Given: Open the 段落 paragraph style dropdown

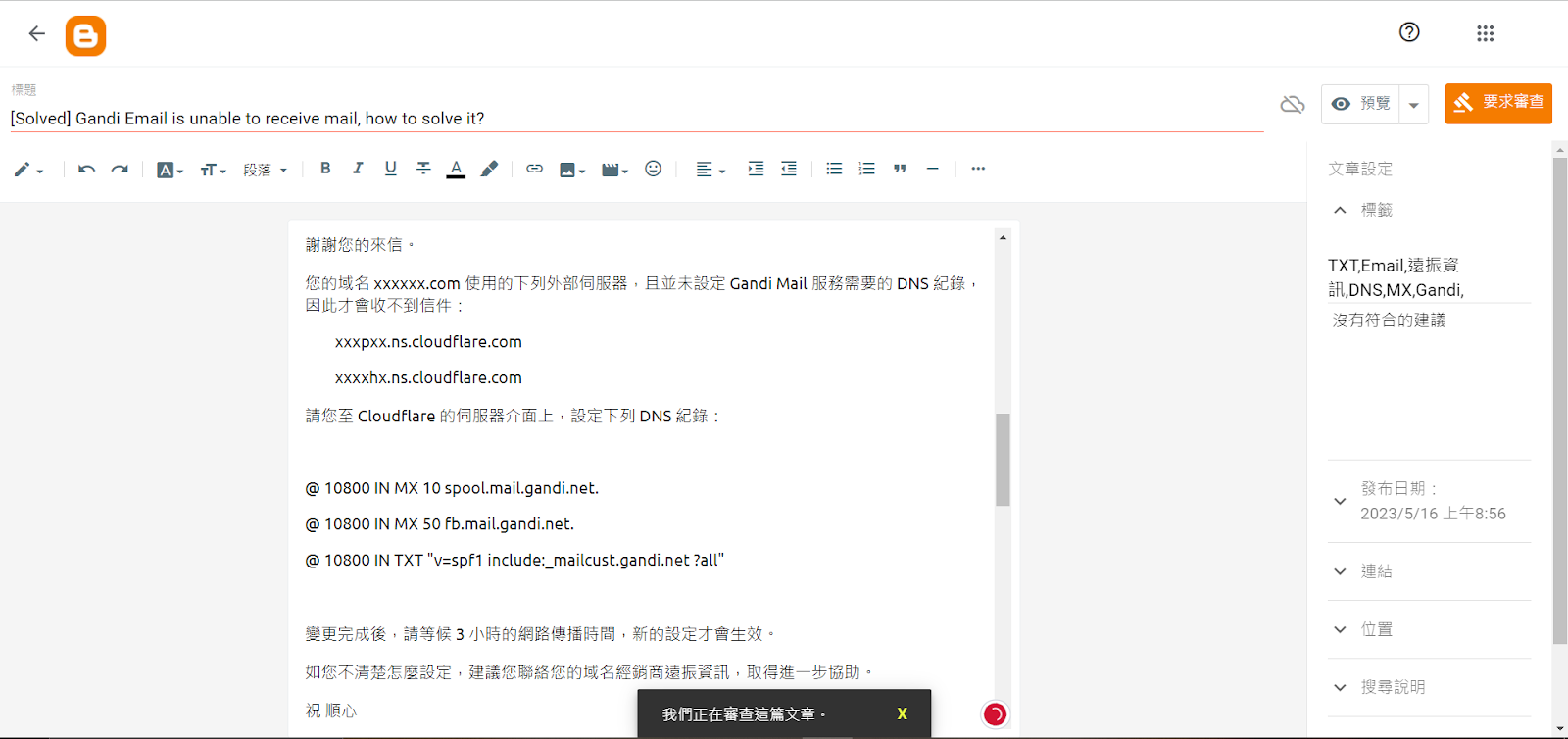Looking at the screenshot, I should coord(266,170).
